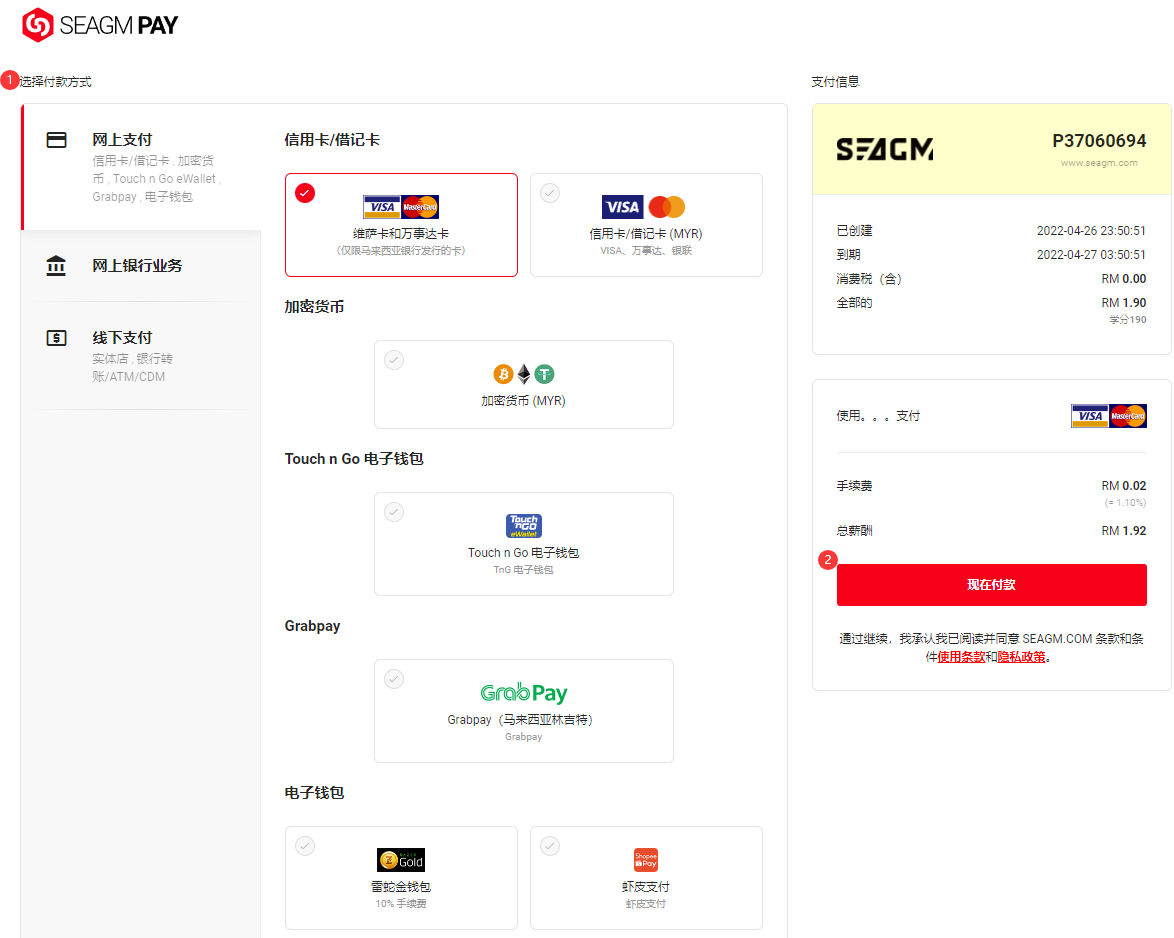Click the 10% 手续费 note

(401, 904)
